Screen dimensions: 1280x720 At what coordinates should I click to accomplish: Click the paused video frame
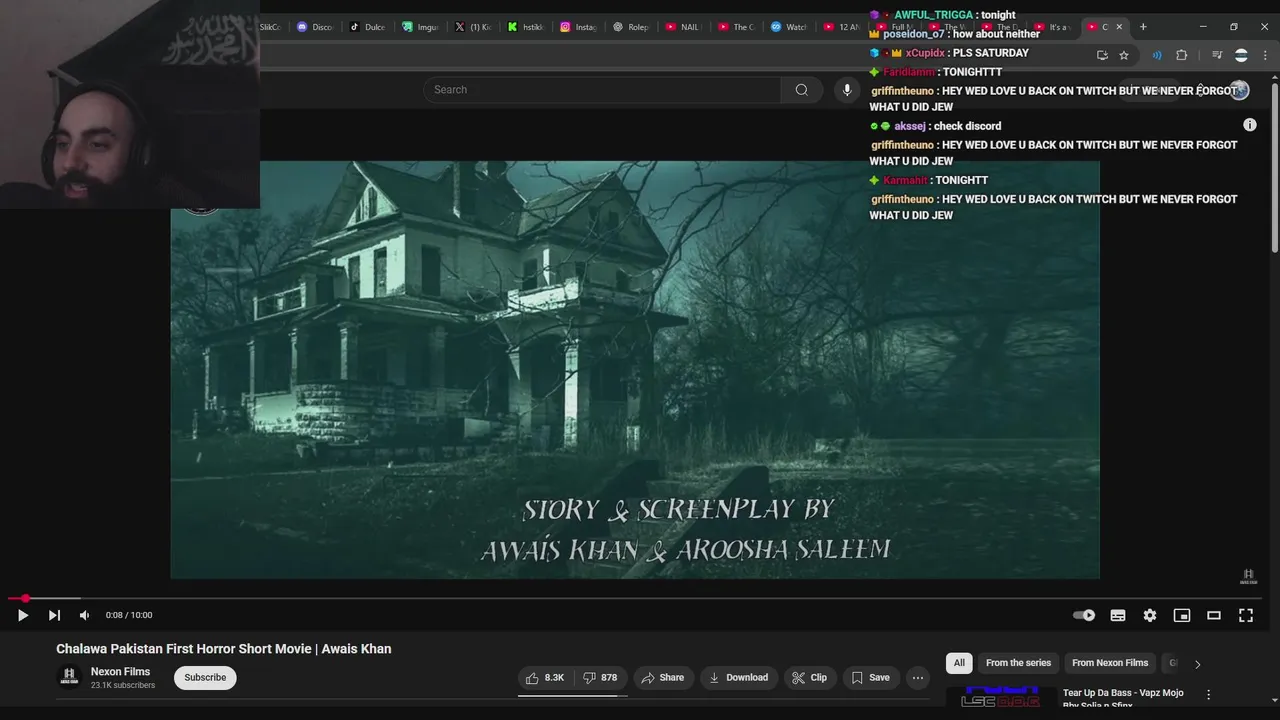634,370
